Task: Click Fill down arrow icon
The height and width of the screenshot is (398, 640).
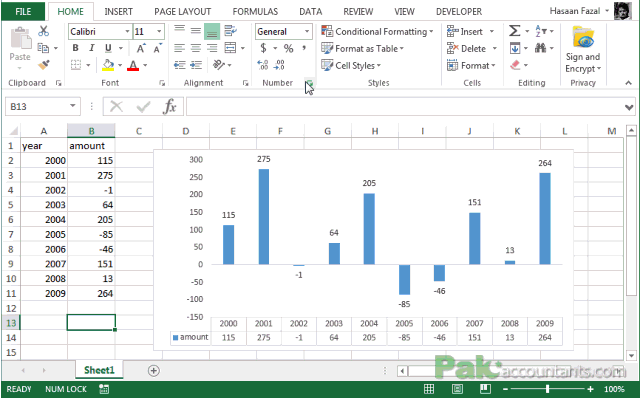Action: (515, 49)
